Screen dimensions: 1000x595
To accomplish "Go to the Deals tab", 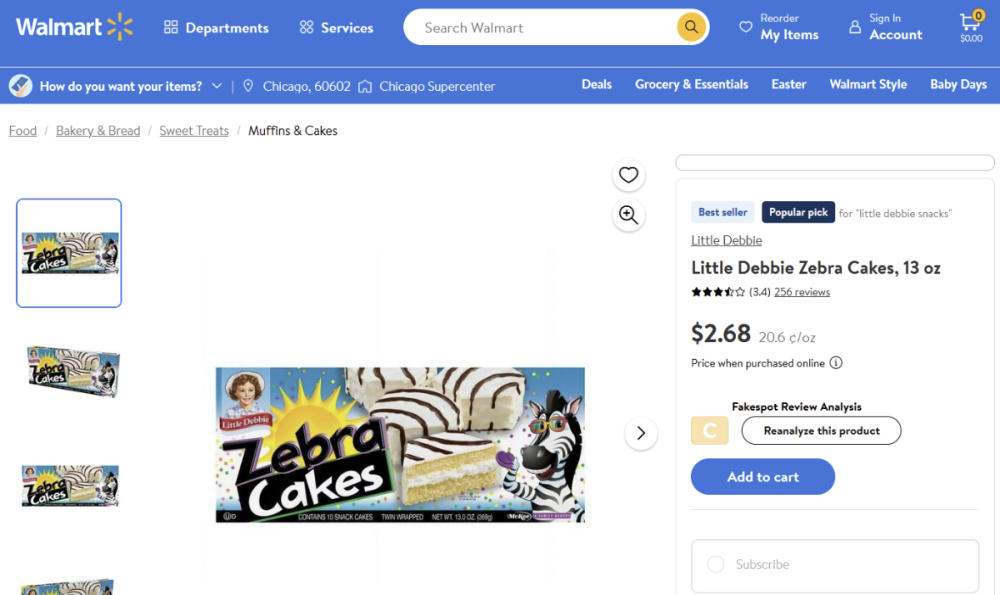I will coord(596,84).
